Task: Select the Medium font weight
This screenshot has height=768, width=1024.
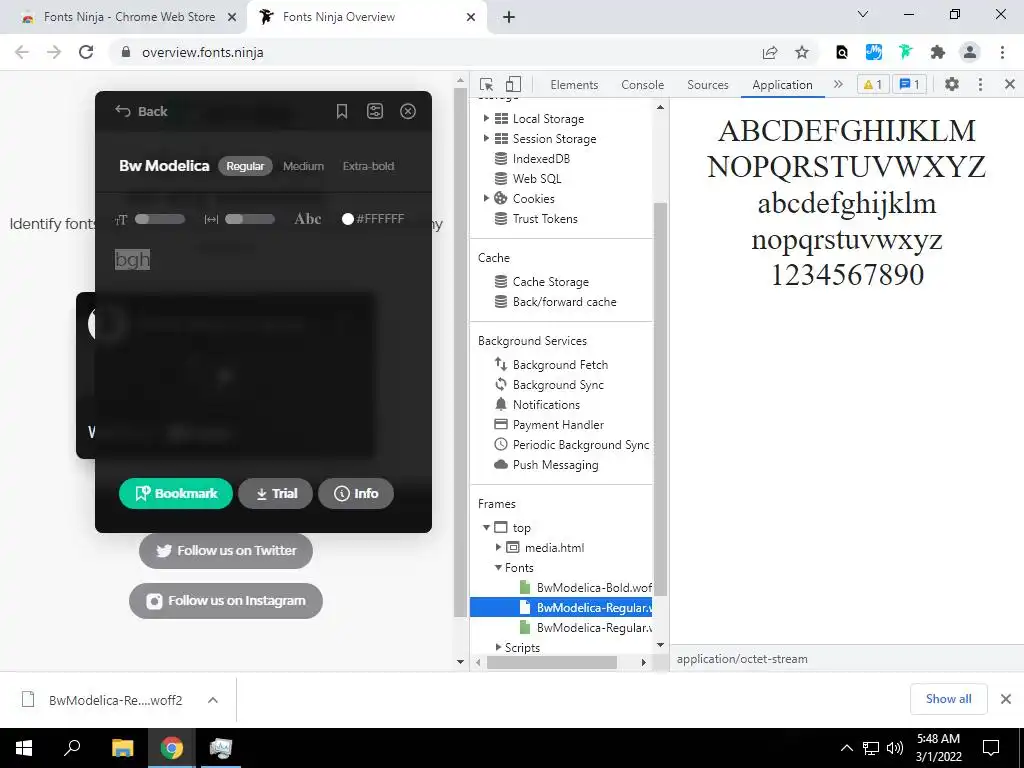Action: click(x=303, y=166)
